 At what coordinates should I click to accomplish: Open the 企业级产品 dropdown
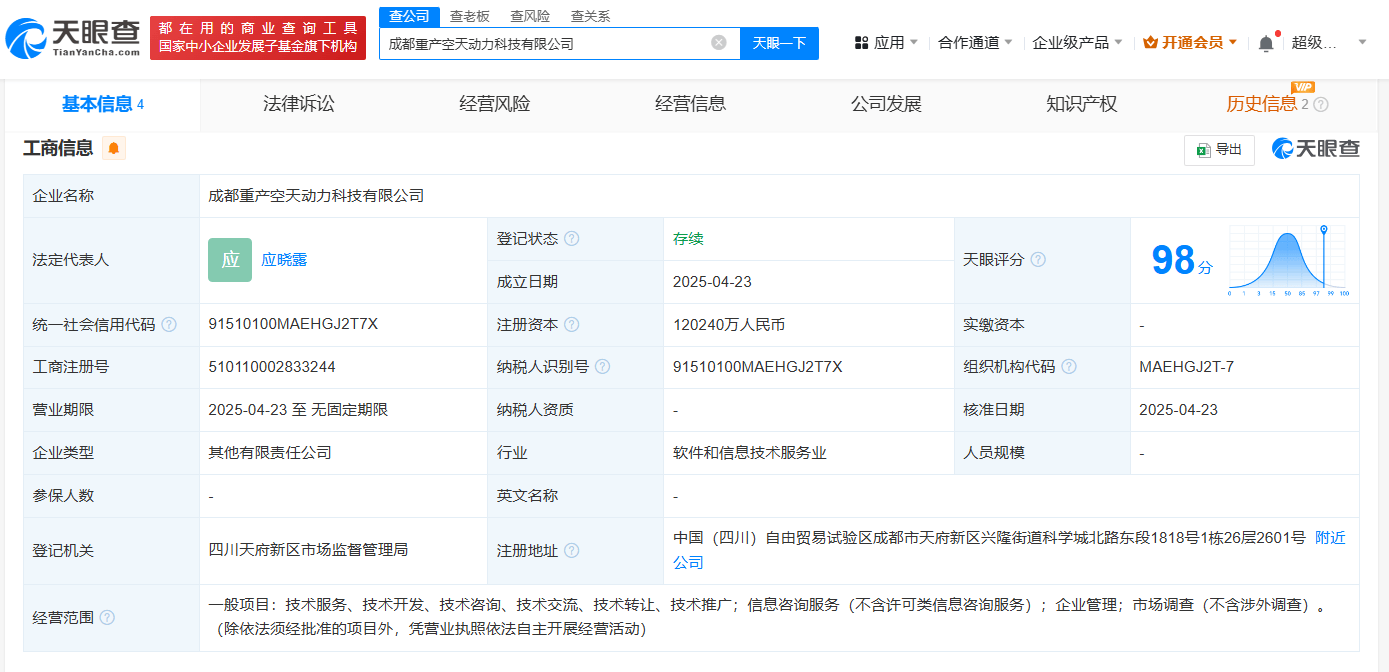(x=1077, y=43)
